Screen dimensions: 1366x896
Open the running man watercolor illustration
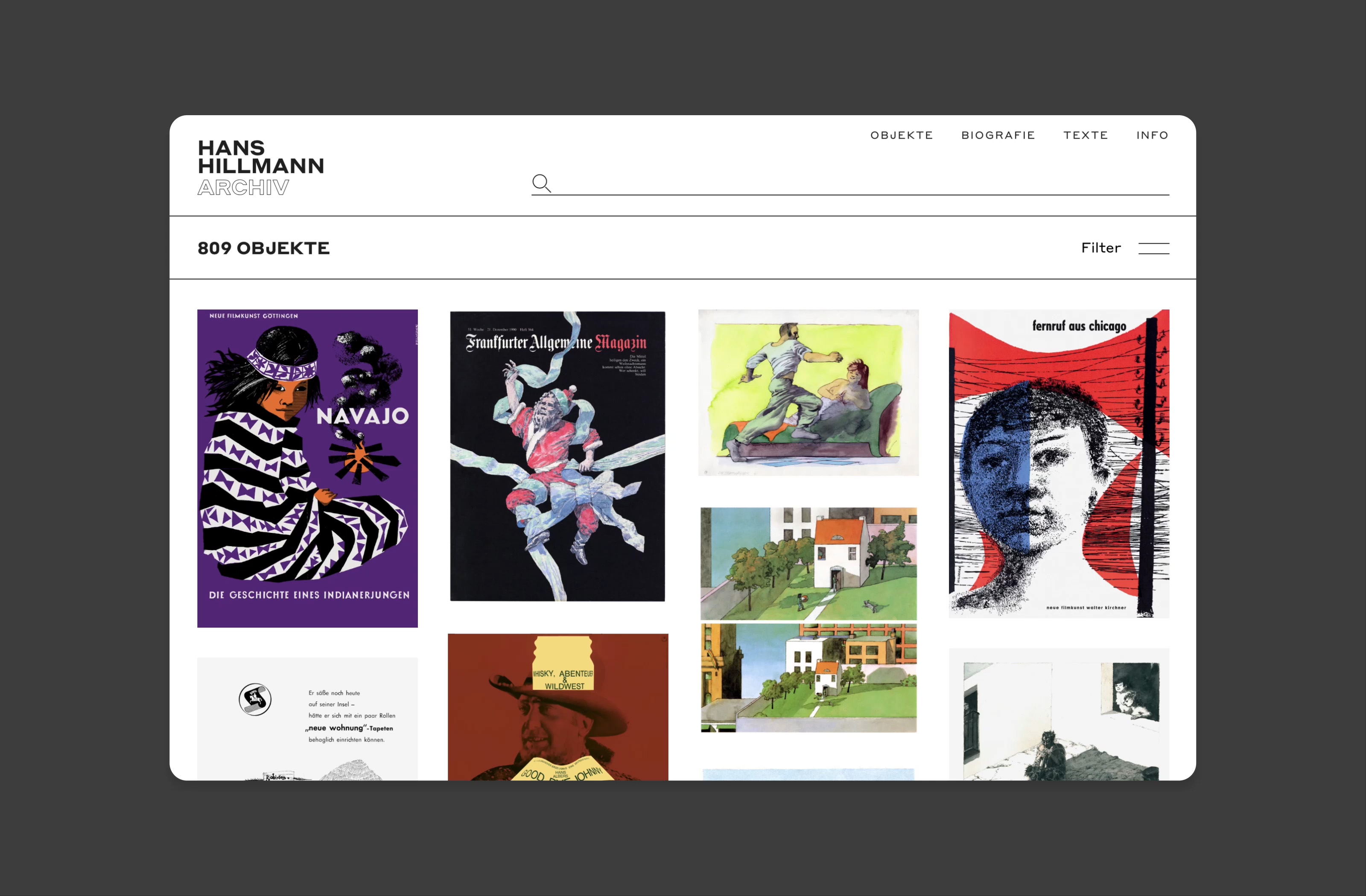(x=808, y=393)
